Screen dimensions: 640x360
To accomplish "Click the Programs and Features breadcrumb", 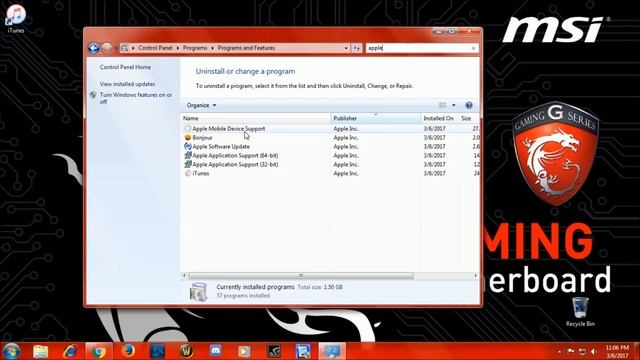I will tap(246, 48).
